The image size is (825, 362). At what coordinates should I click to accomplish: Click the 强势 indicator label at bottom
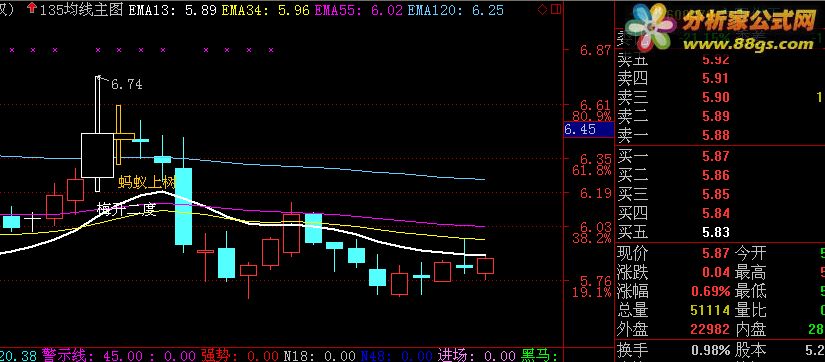[216, 355]
